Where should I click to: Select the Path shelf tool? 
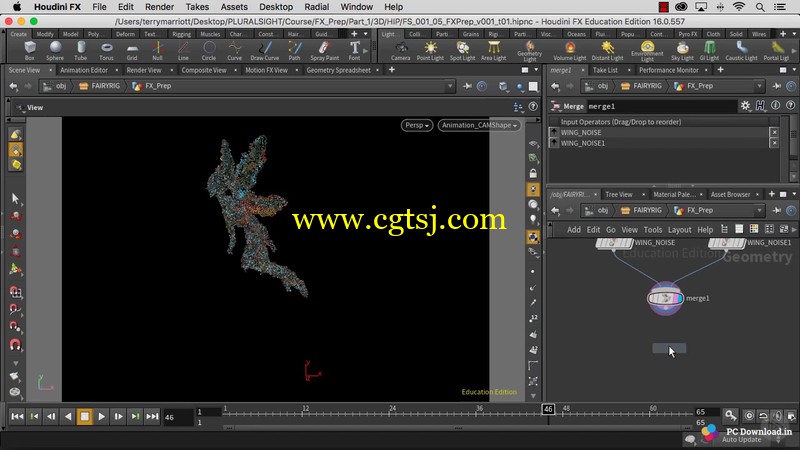click(x=294, y=51)
